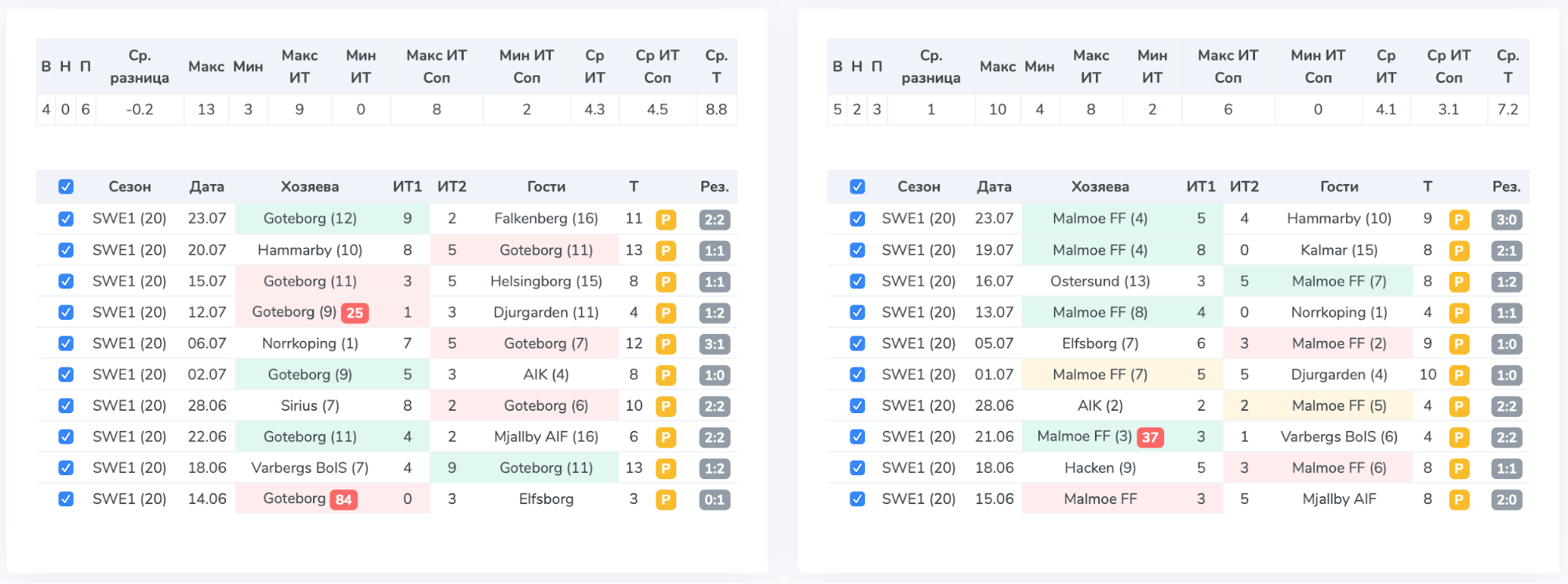
Task: Open 2:1 result of Malmoe vs Kalmar
Action: point(1507,251)
